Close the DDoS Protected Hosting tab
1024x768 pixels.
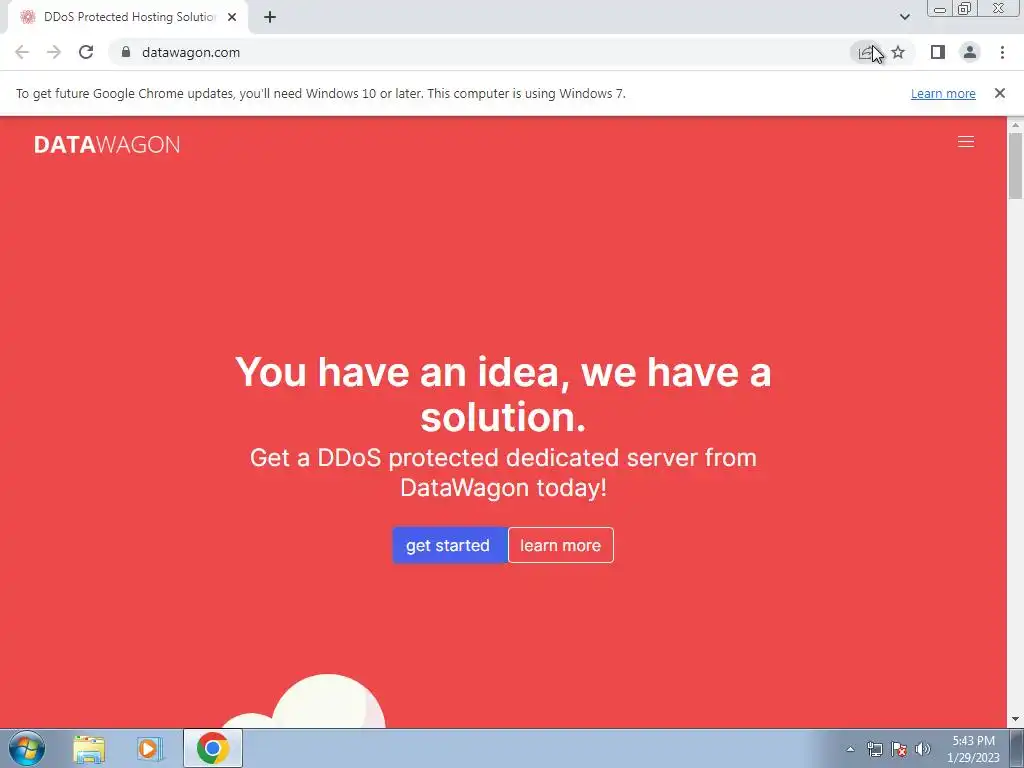pyautogui.click(x=232, y=18)
